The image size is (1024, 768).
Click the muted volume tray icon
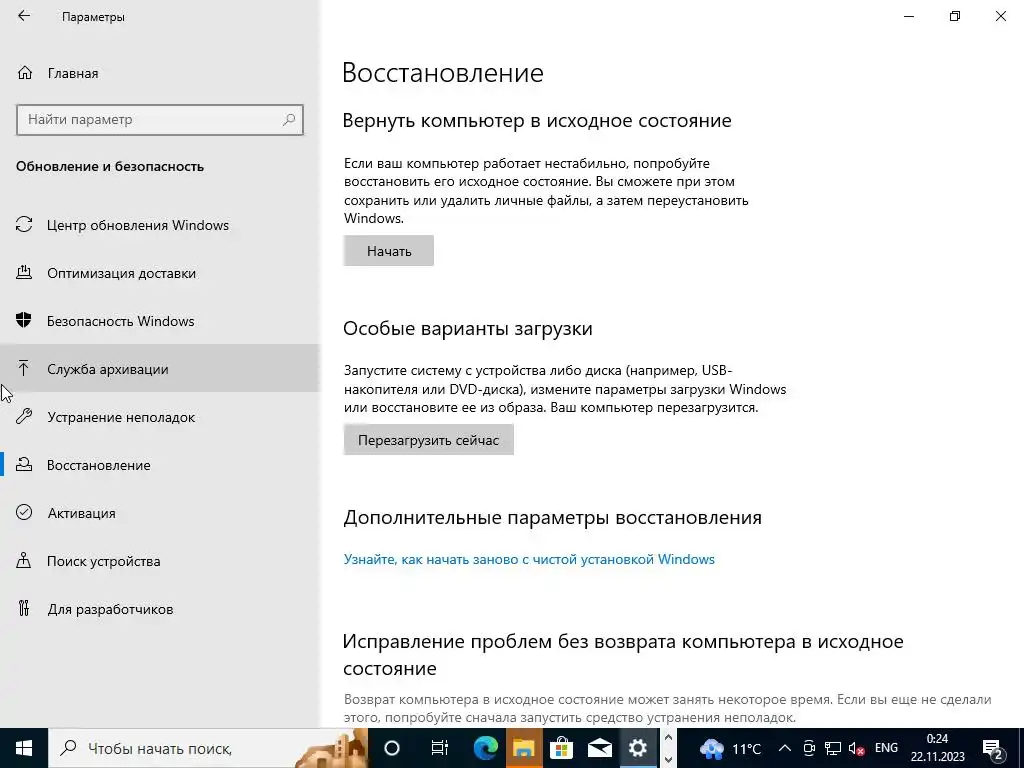pos(856,748)
